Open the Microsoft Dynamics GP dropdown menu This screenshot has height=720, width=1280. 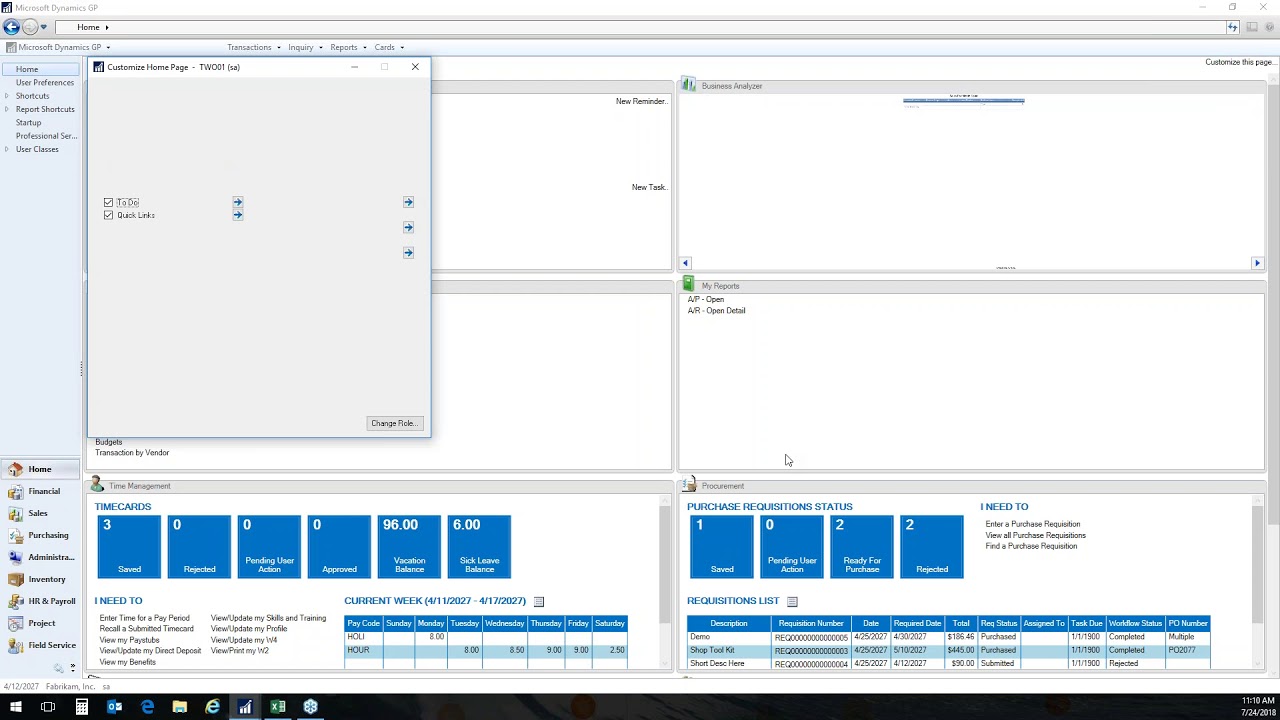click(58, 47)
